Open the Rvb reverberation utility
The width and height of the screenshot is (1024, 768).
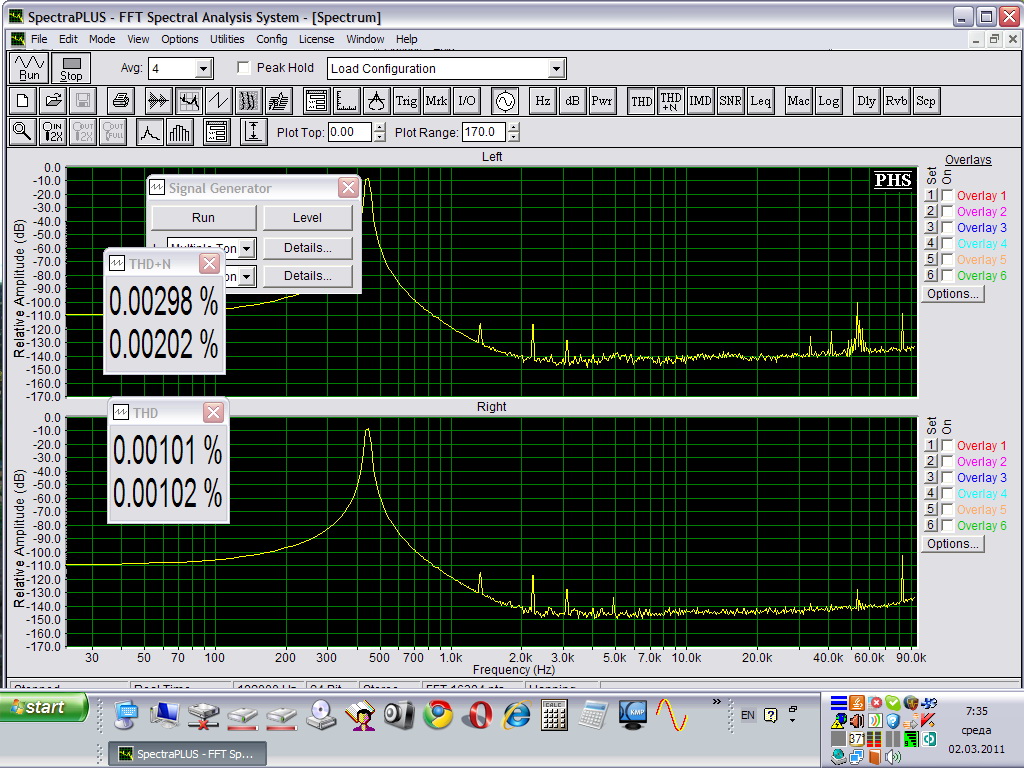(x=896, y=101)
